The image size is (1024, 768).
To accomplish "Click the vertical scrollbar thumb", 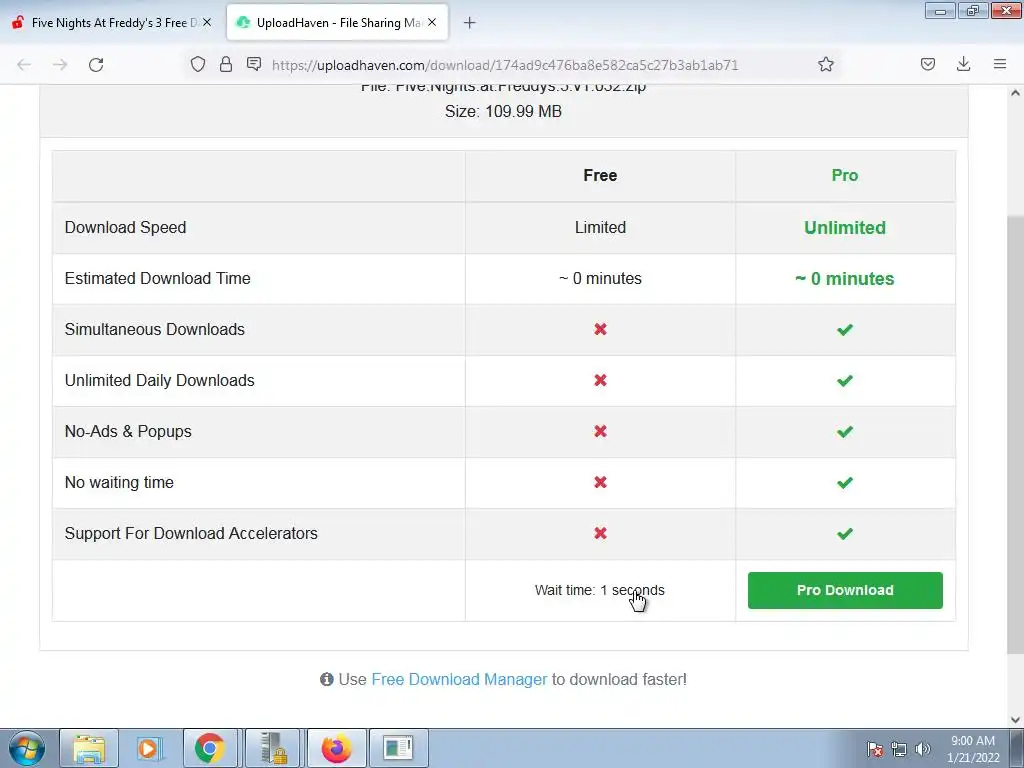I will pos(1016,434).
